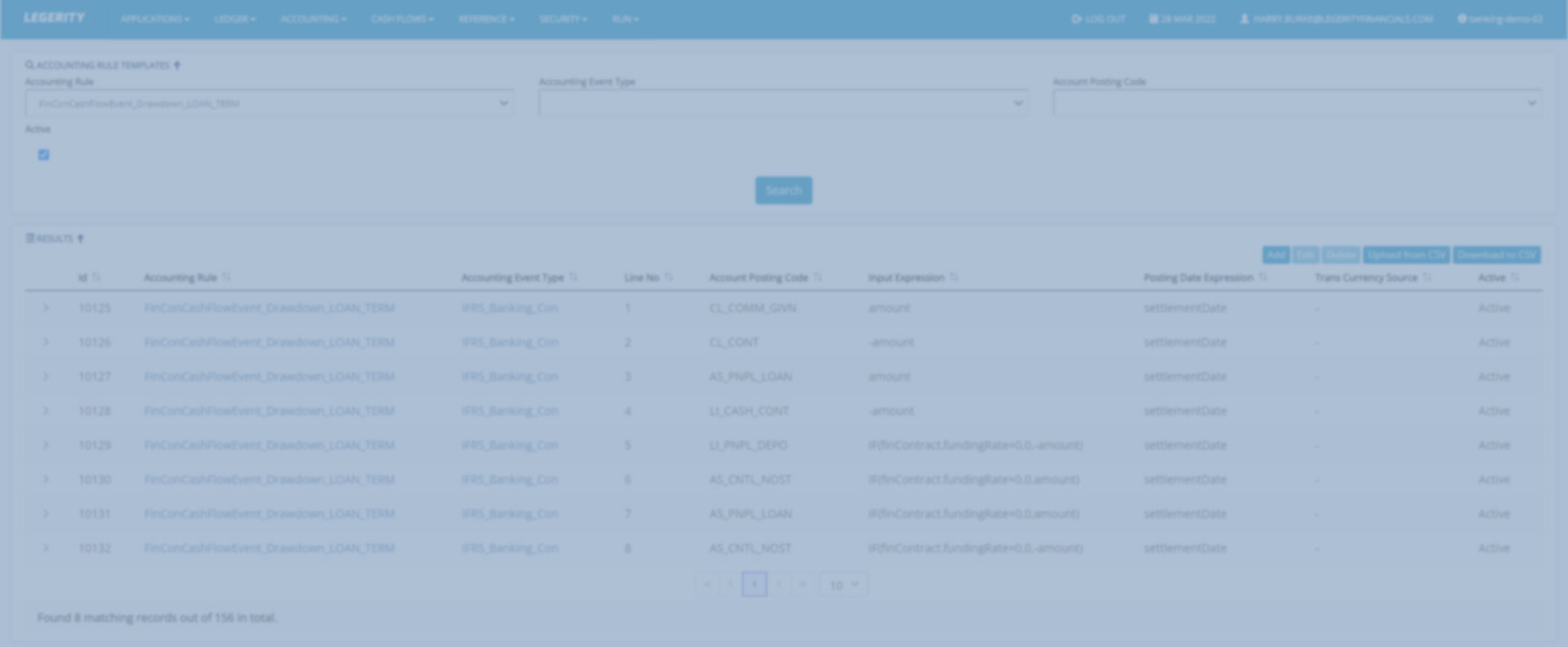Open the Security menu
The height and width of the screenshot is (647, 1568).
click(x=563, y=19)
